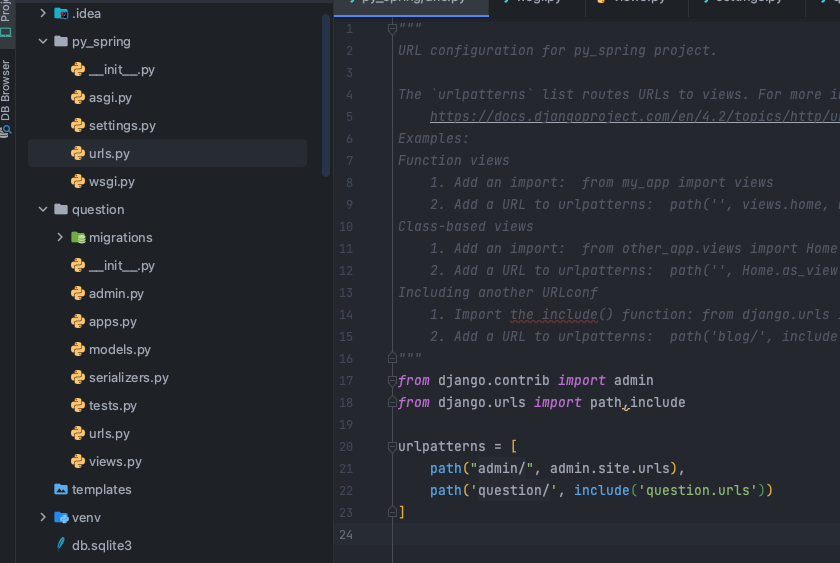Click the Python icon beside apps.py
Screen dimensions: 840x563
click(x=78, y=321)
